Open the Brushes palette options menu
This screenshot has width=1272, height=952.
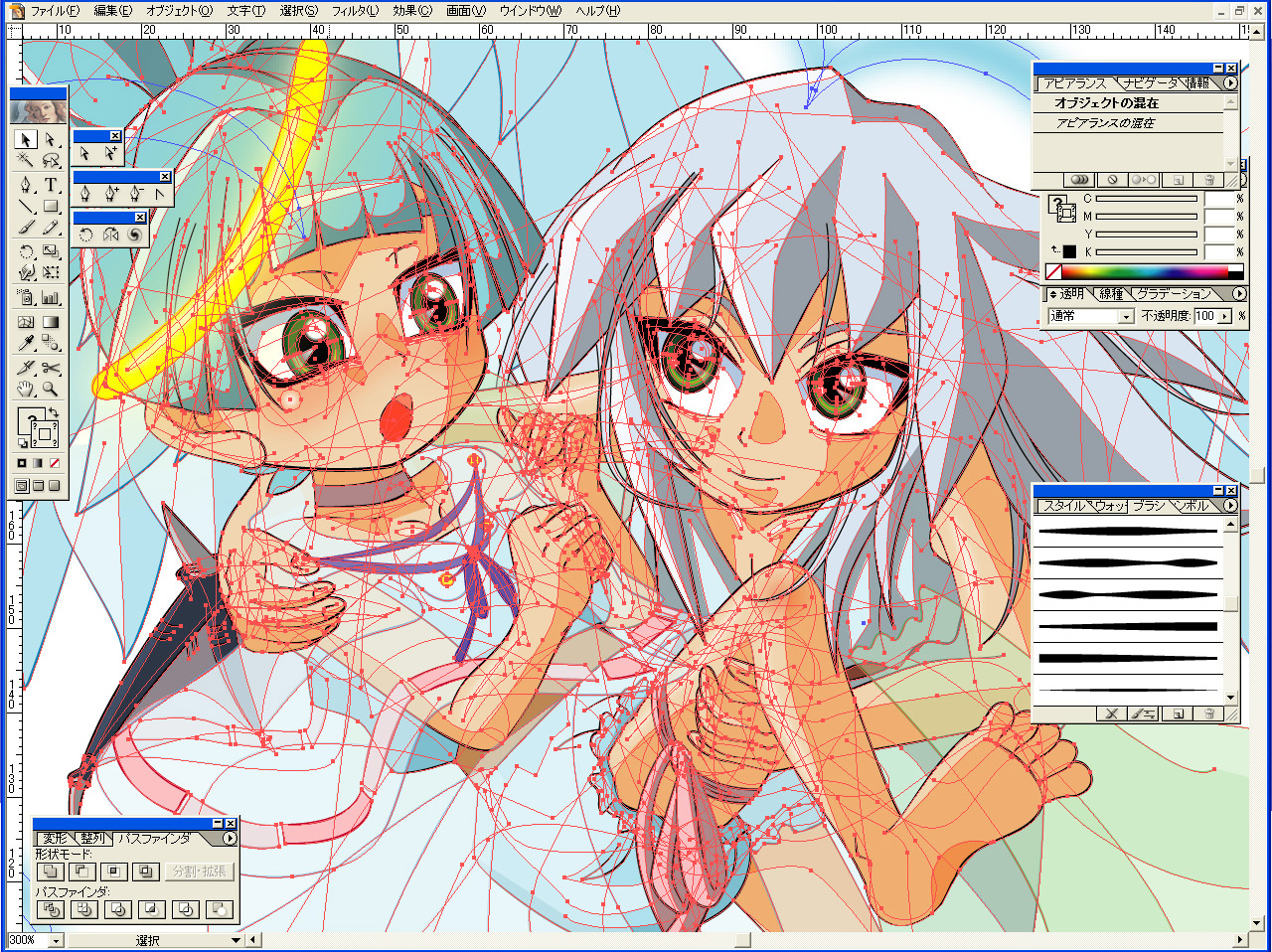[x=1230, y=505]
